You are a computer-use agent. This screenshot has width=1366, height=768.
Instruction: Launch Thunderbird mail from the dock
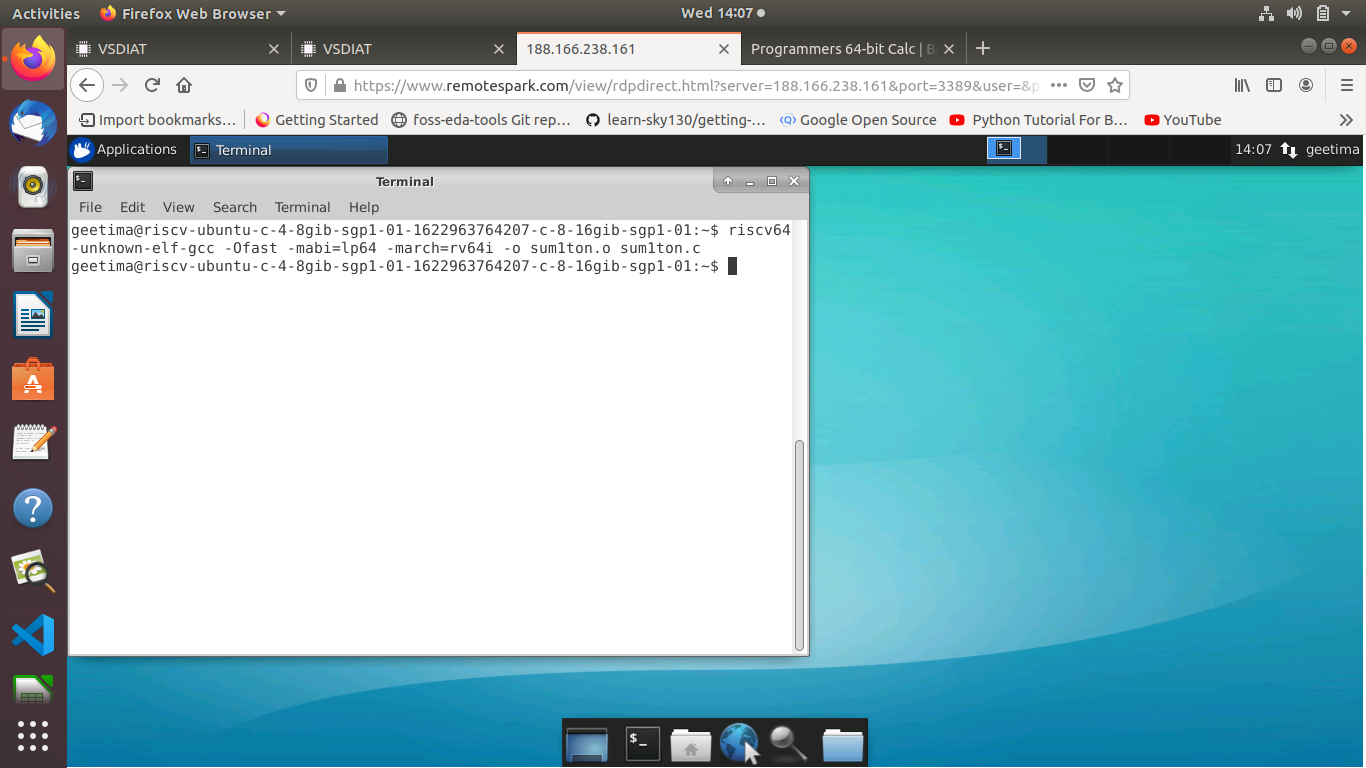coord(33,123)
